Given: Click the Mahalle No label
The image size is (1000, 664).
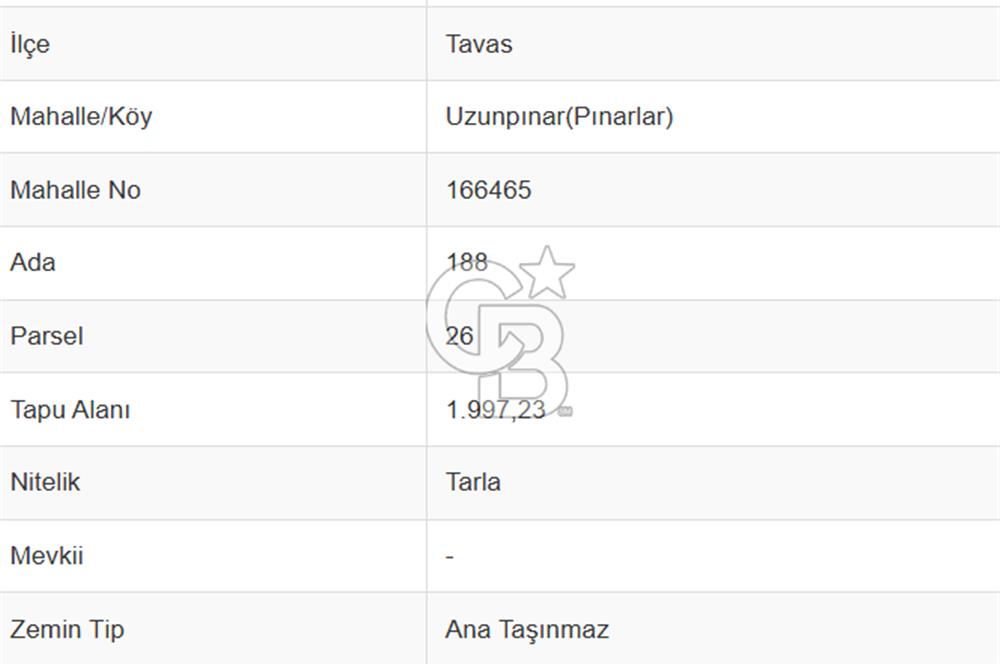Looking at the screenshot, I should (x=75, y=190).
